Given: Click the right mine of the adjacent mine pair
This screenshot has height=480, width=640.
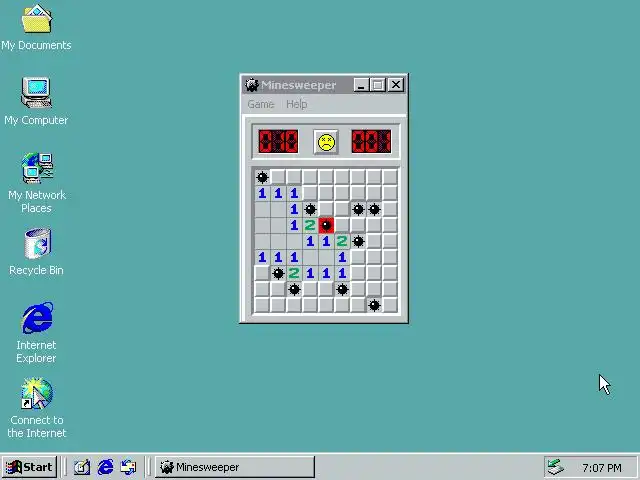Looking at the screenshot, I should (x=374, y=209).
